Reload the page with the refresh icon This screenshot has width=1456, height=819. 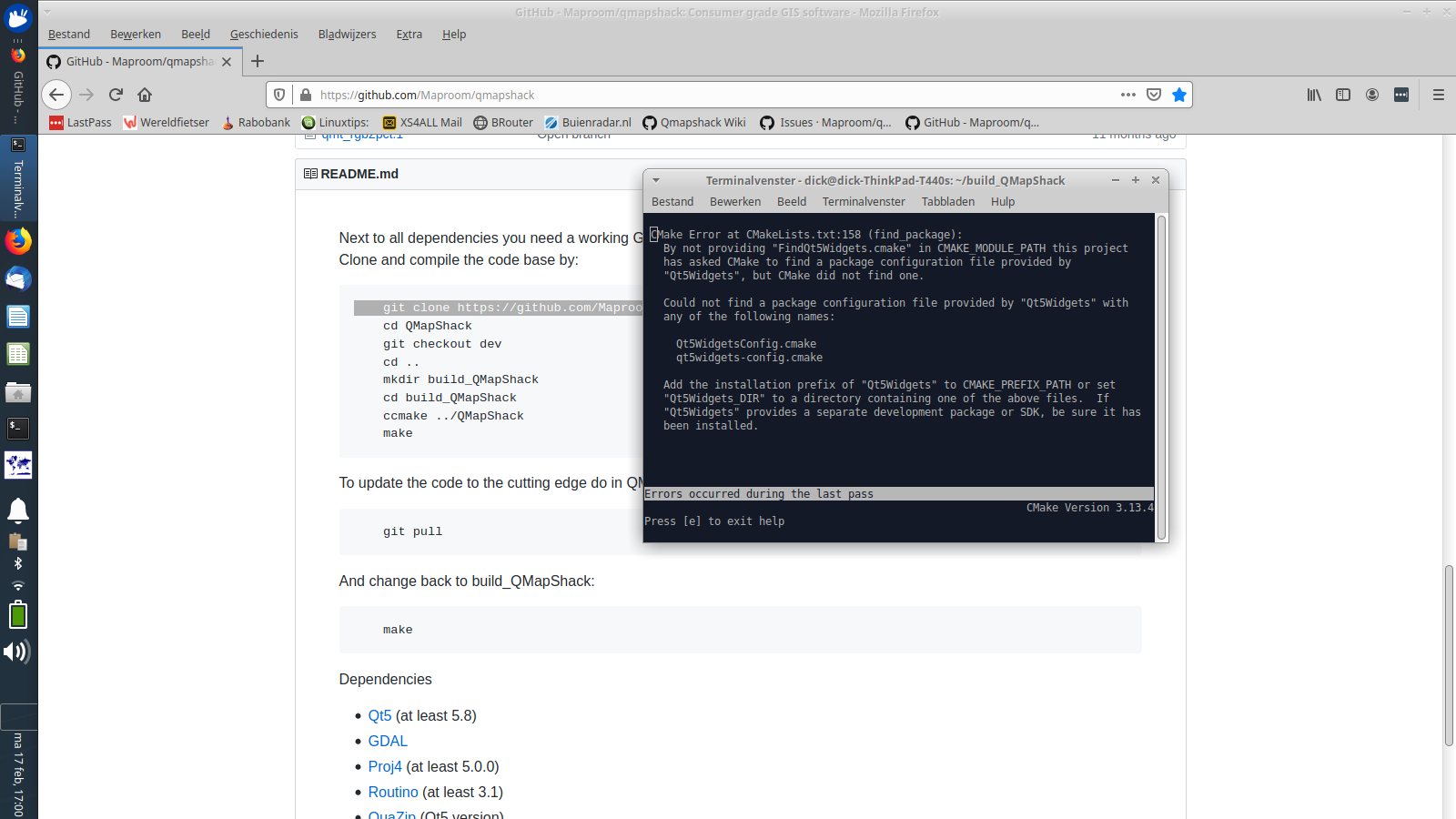pos(116,95)
